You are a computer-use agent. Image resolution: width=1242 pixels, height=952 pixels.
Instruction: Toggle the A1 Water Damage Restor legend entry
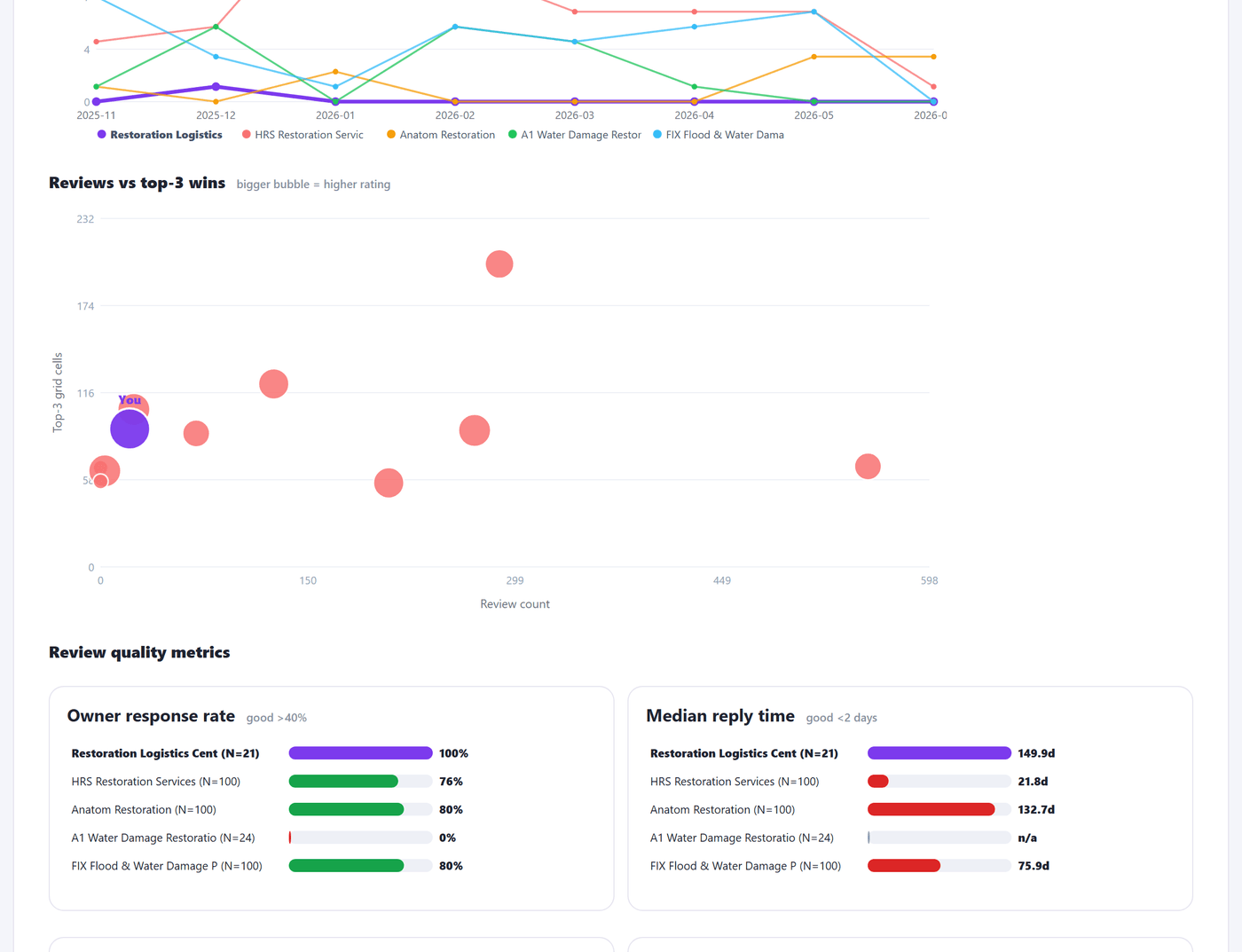575,135
